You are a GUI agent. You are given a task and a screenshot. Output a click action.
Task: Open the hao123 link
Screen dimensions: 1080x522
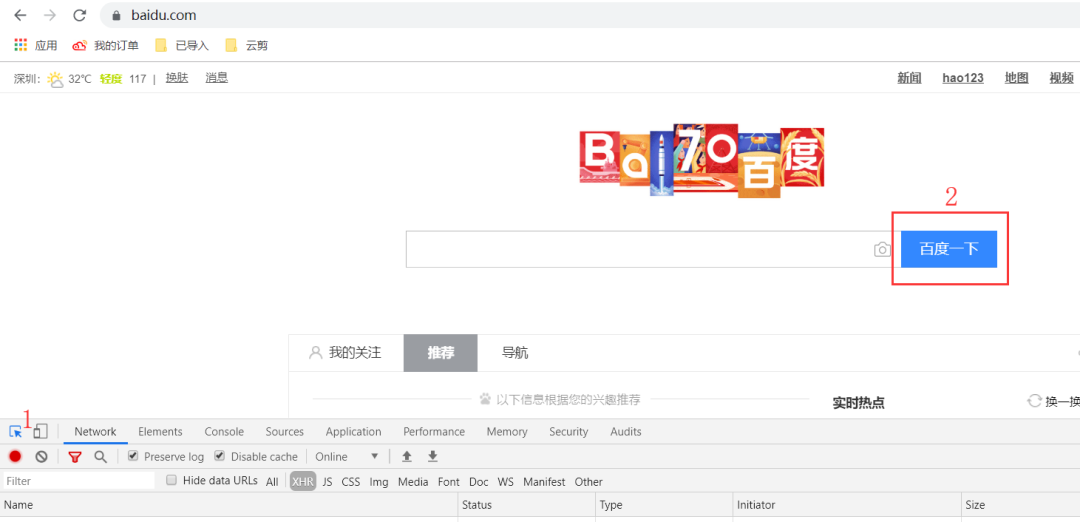(x=963, y=78)
